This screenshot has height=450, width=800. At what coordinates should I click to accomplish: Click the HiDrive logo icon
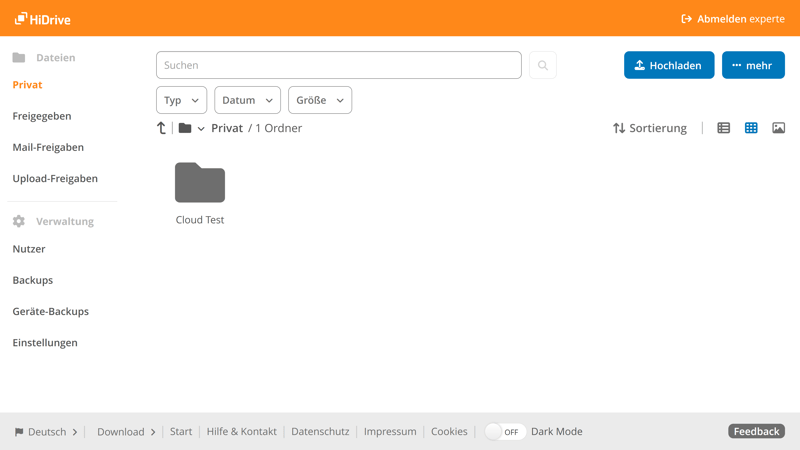pos(21,18)
